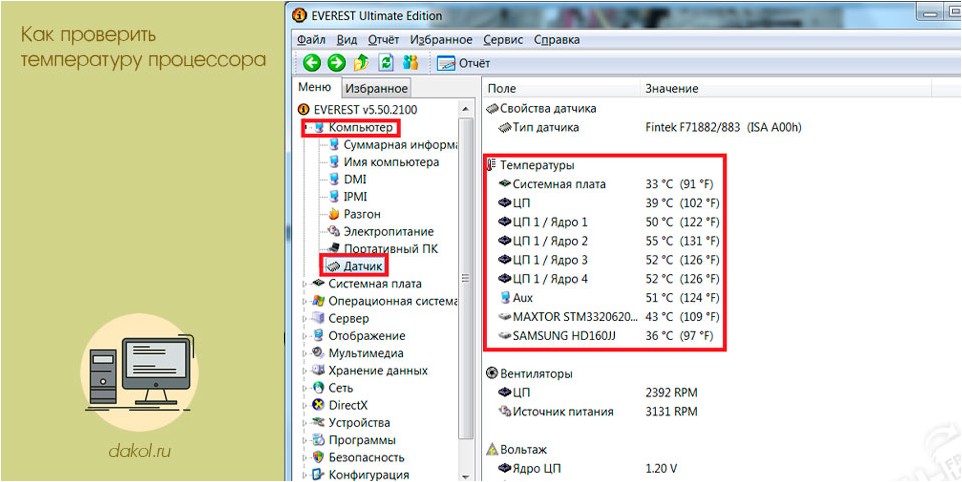
Task: Select the MAXTOR STM3320620 drive row
Action: (x=609, y=317)
